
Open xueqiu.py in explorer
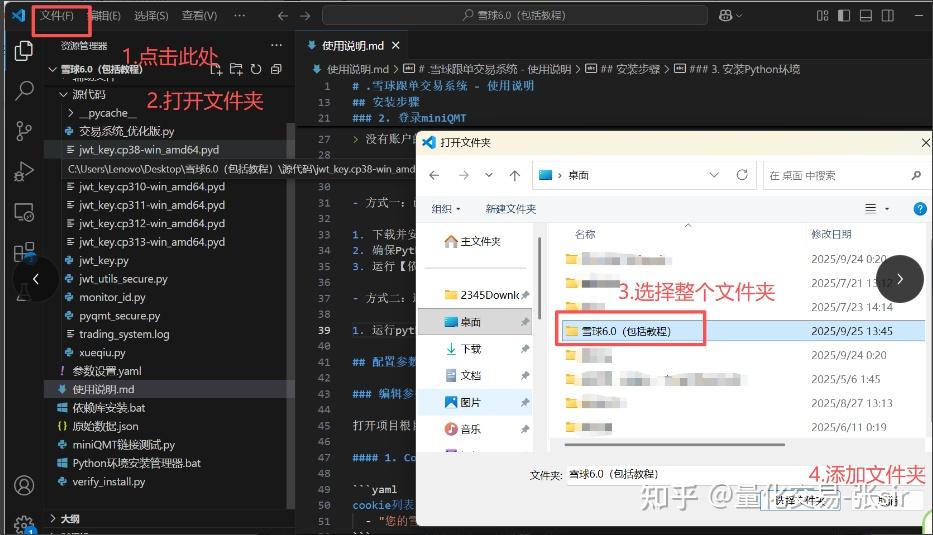pyautogui.click(x=102, y=353)
